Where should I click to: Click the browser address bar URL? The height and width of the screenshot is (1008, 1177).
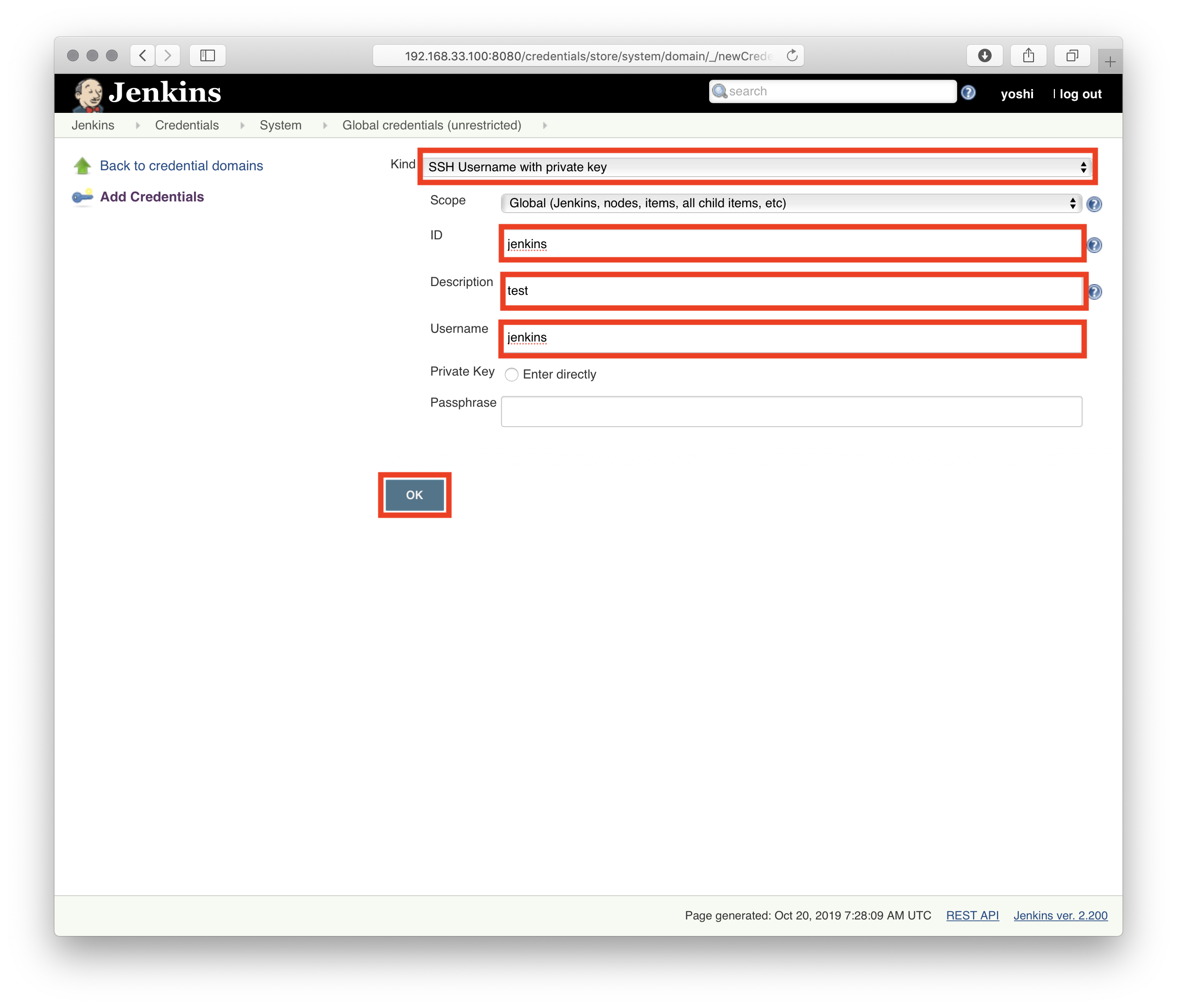pos(588,55)
